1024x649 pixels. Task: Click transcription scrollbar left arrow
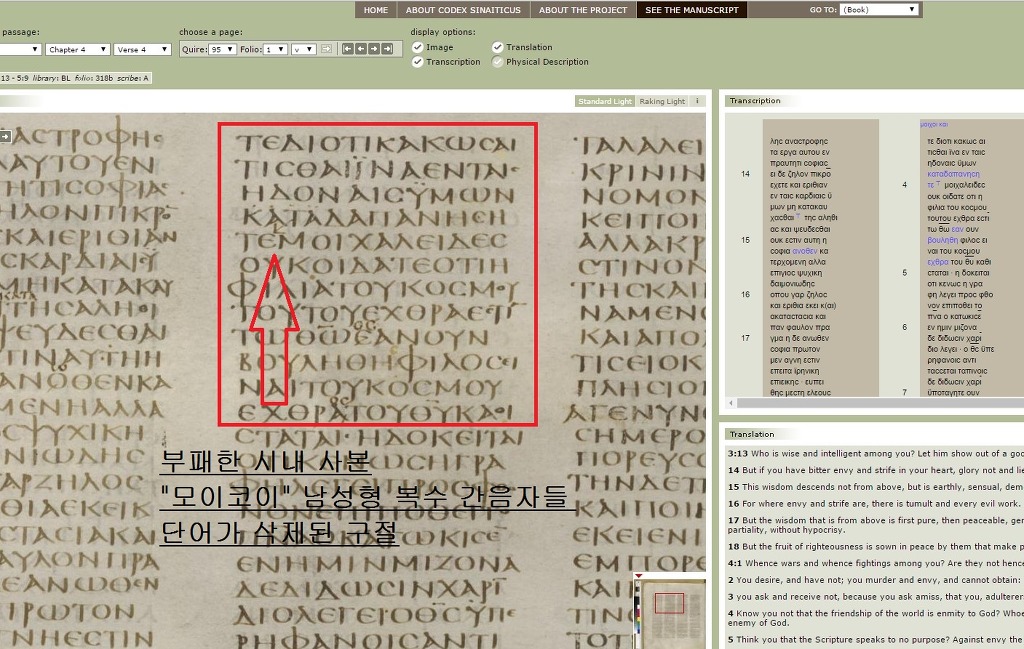tap(731, 403)
